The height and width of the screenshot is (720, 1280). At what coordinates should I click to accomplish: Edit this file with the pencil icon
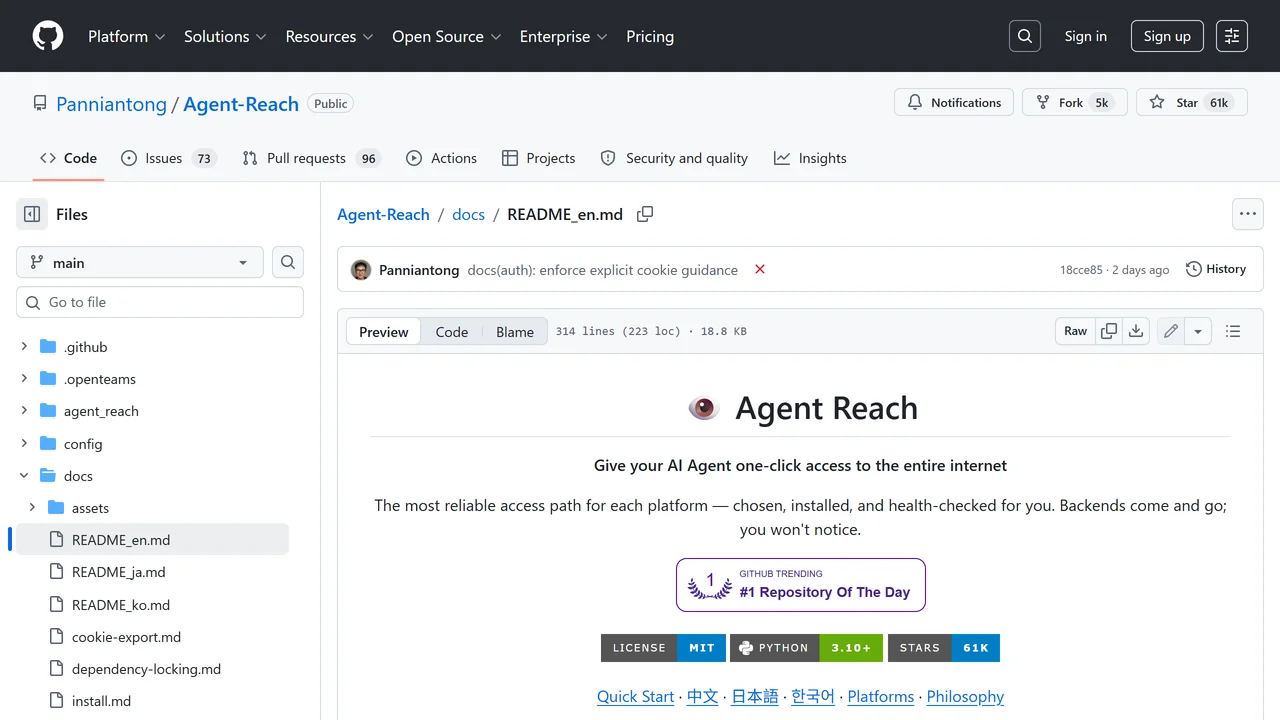coord(1171,331)
